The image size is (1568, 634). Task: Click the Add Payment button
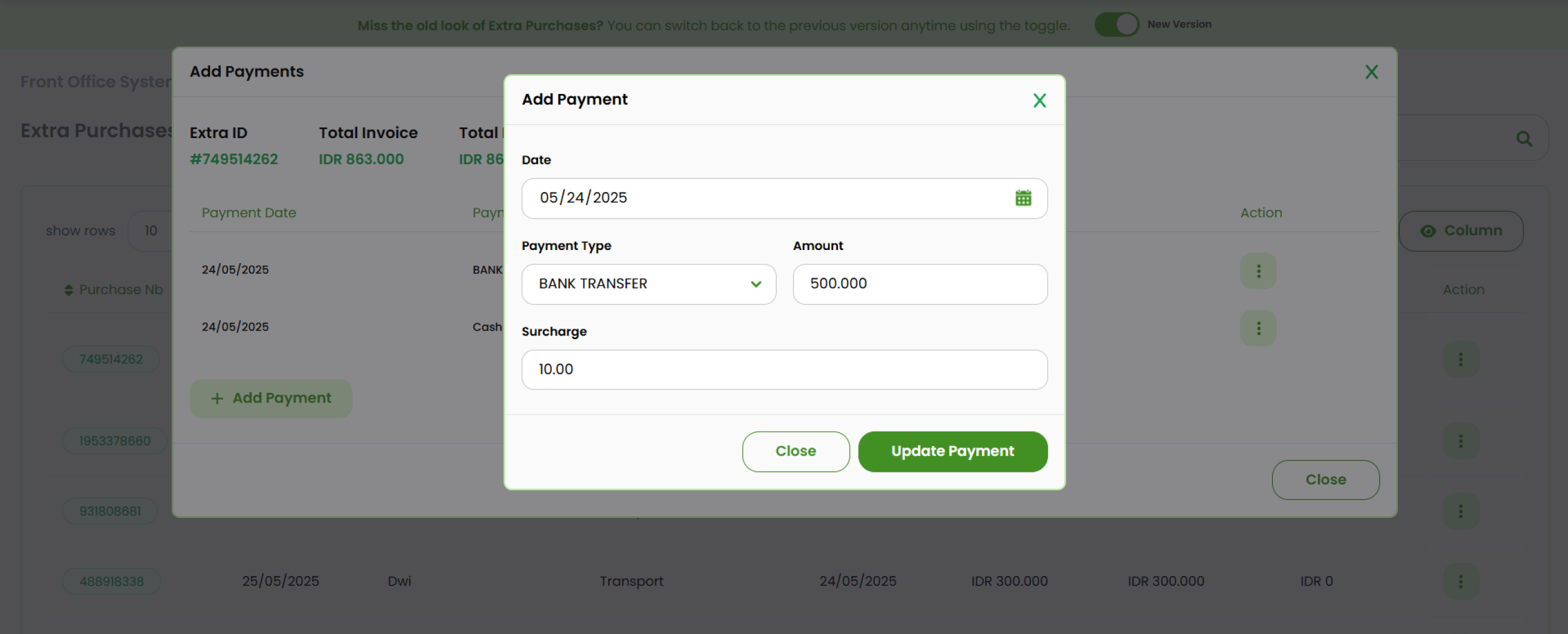point(271,398)
